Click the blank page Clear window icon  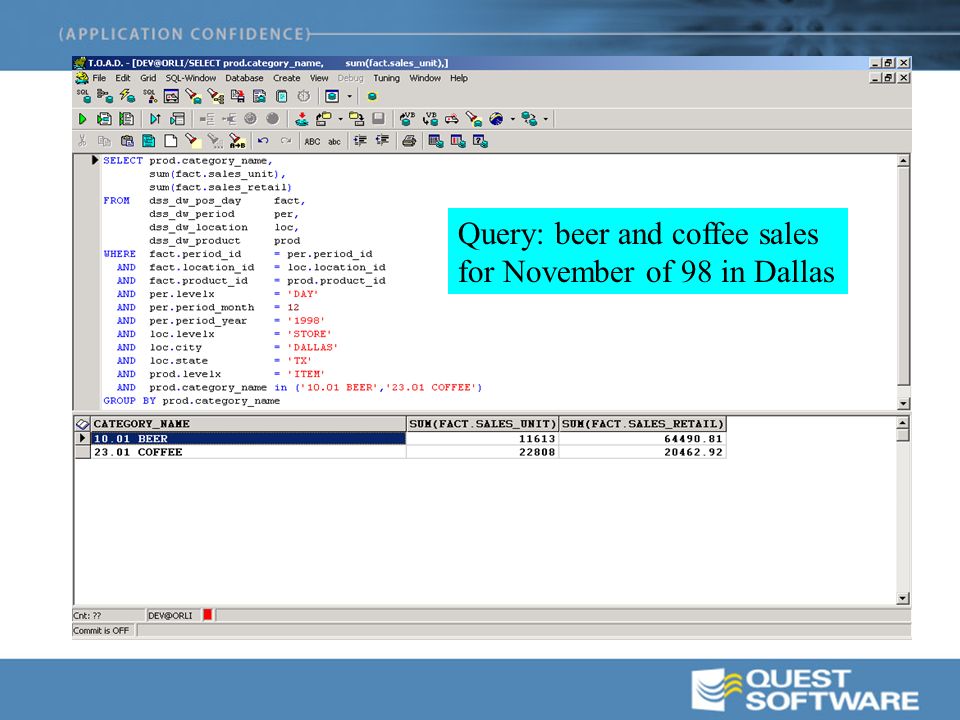(x=171, y=141)
